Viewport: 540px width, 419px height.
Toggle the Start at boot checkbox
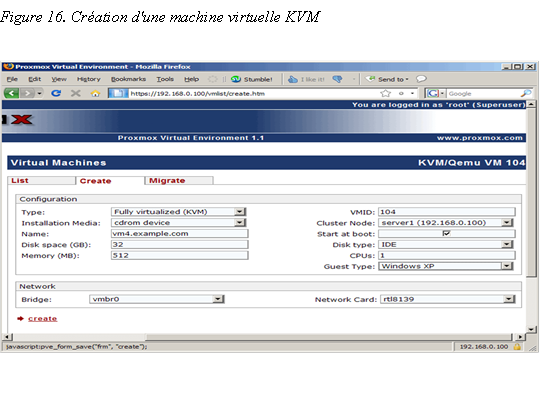[446, 233]
